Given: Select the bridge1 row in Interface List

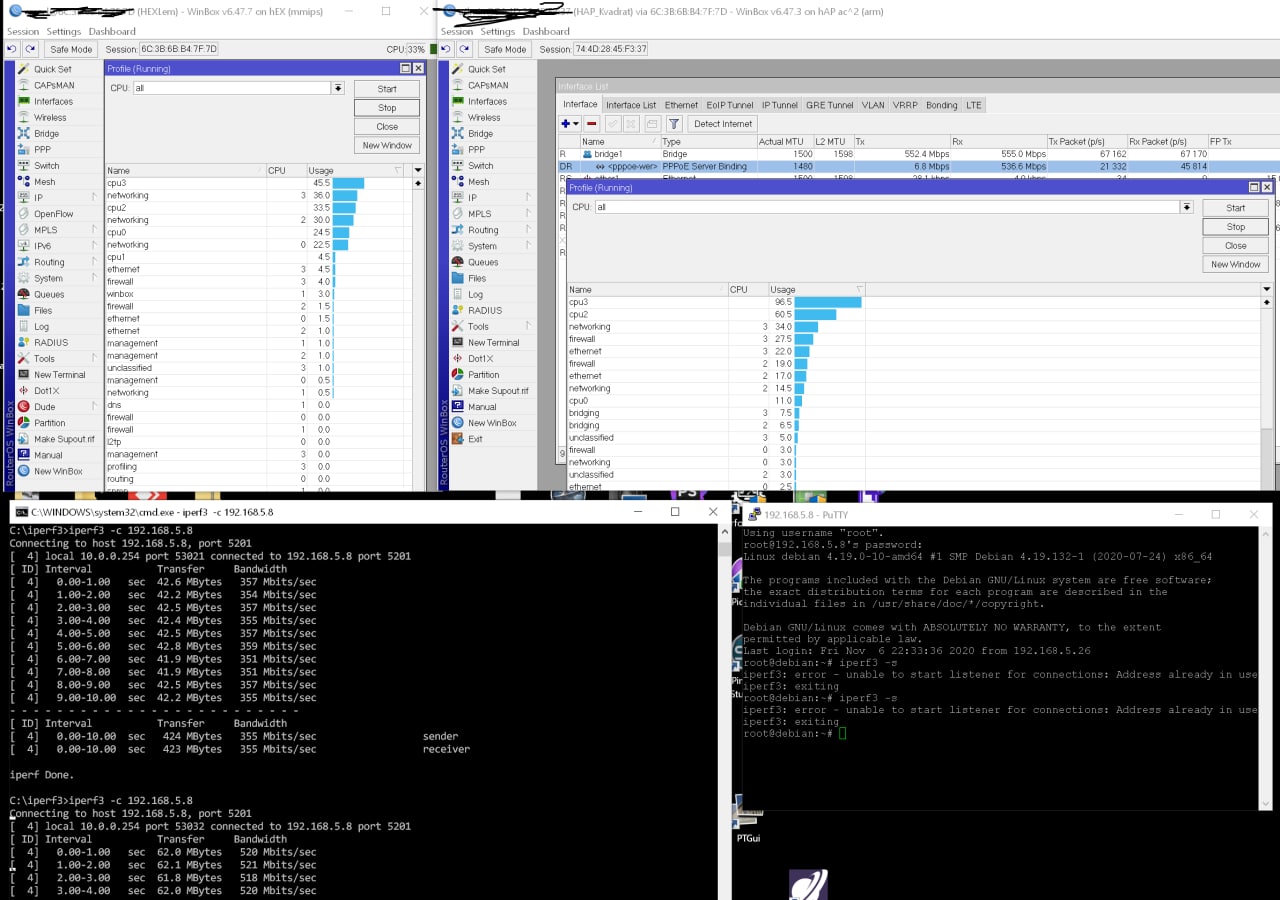Looking at the screenshot, I should pyautogui.click(x=918, y=154).
